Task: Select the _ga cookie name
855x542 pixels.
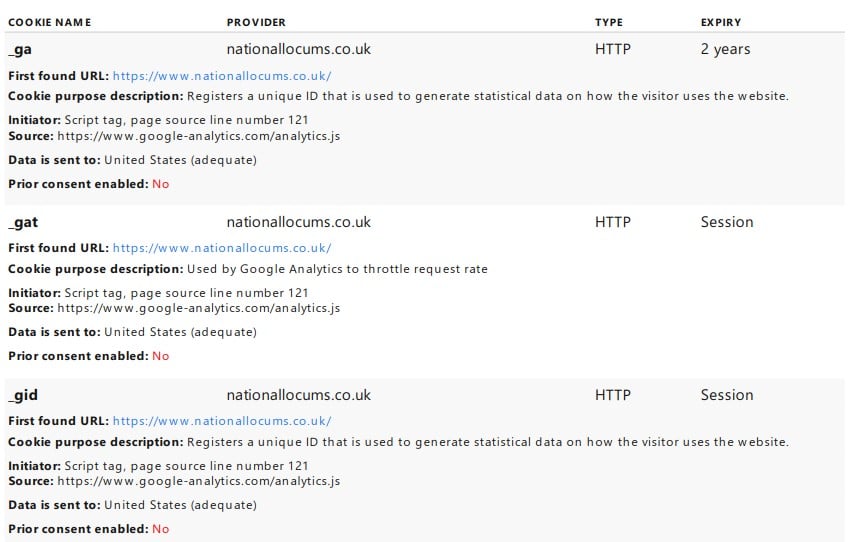Action: tap(20, 50)
